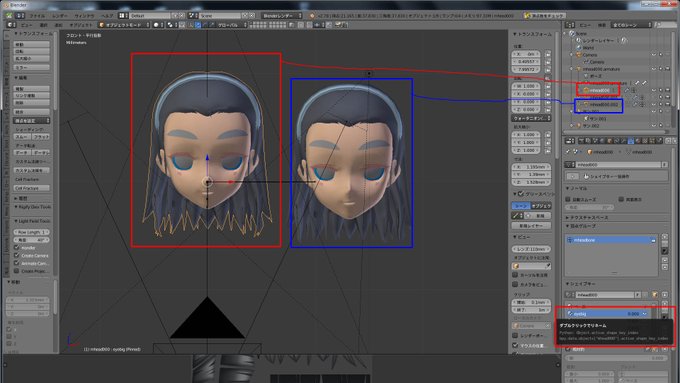Click the ミラー tool button
Image resolution: width=680 pixels, height=383 pixels.
(32, 67)
